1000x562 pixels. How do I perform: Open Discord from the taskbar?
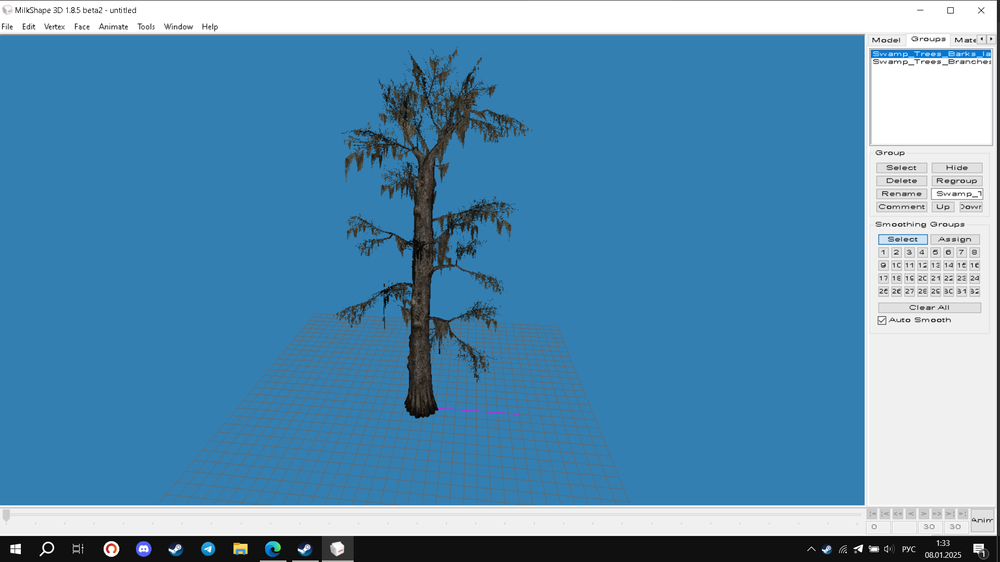coord(143,549)
